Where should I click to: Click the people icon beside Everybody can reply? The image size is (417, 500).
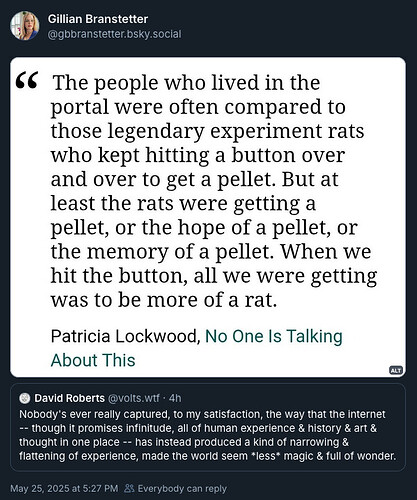(129, 489)
